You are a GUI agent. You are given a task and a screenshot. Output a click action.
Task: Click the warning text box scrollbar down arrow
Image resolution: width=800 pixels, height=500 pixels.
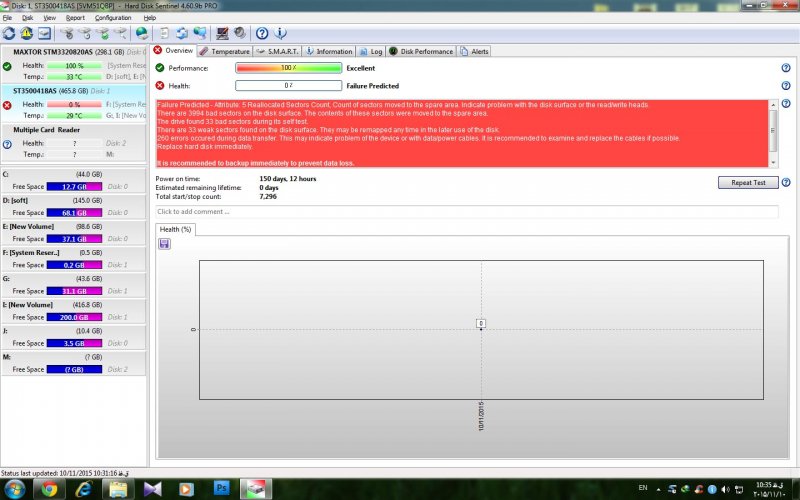point(773,162)
